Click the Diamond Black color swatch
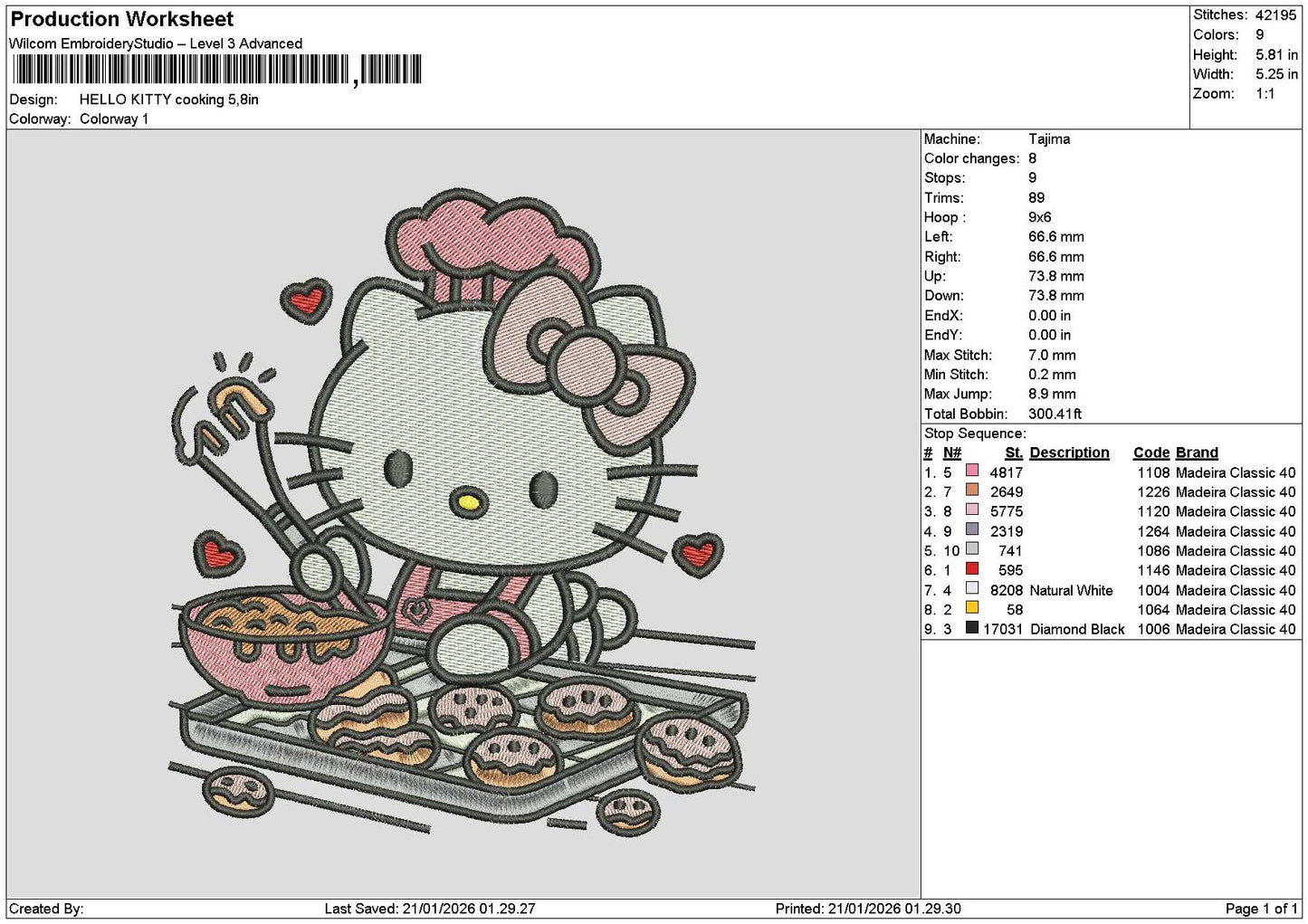This screenshot has width=1308, height=924. click(972, 628)
